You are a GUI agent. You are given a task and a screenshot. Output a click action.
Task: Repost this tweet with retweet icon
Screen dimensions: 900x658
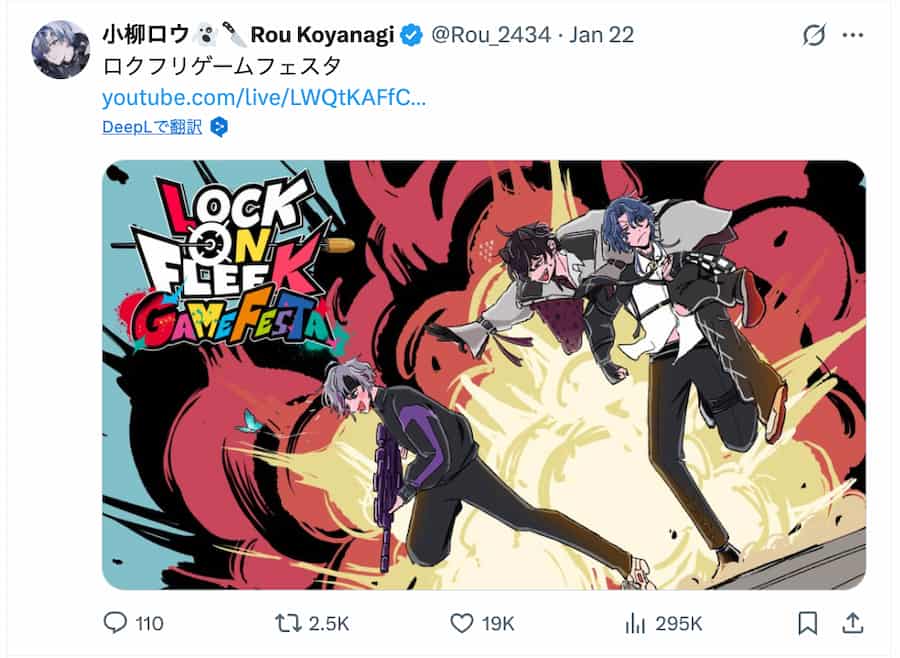288,623
